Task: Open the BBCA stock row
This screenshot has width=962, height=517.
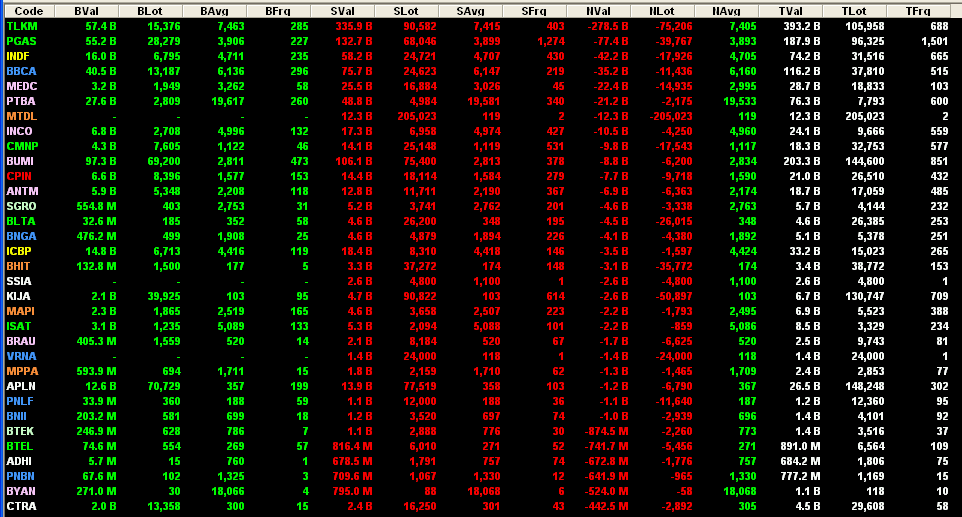Action: [x=21, y=71]
